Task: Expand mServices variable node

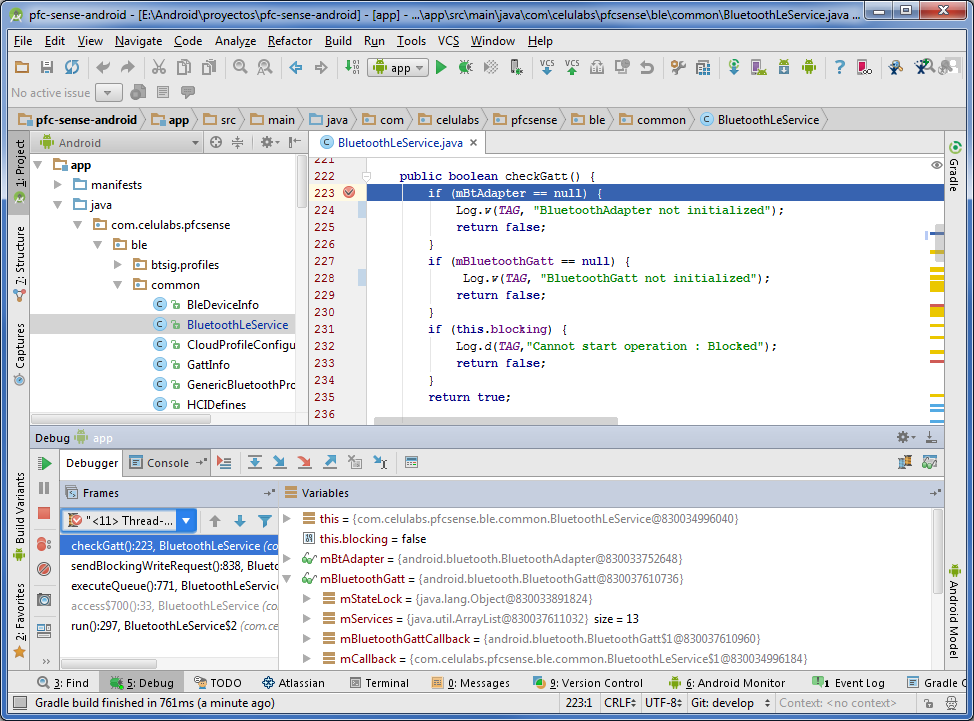Action: (307, 619)
